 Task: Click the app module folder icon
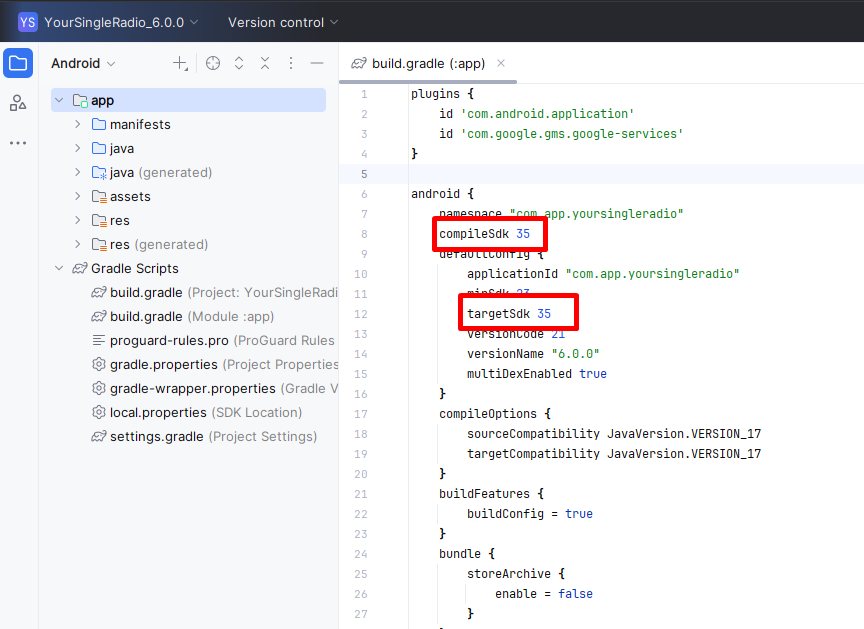coord(80,101)
